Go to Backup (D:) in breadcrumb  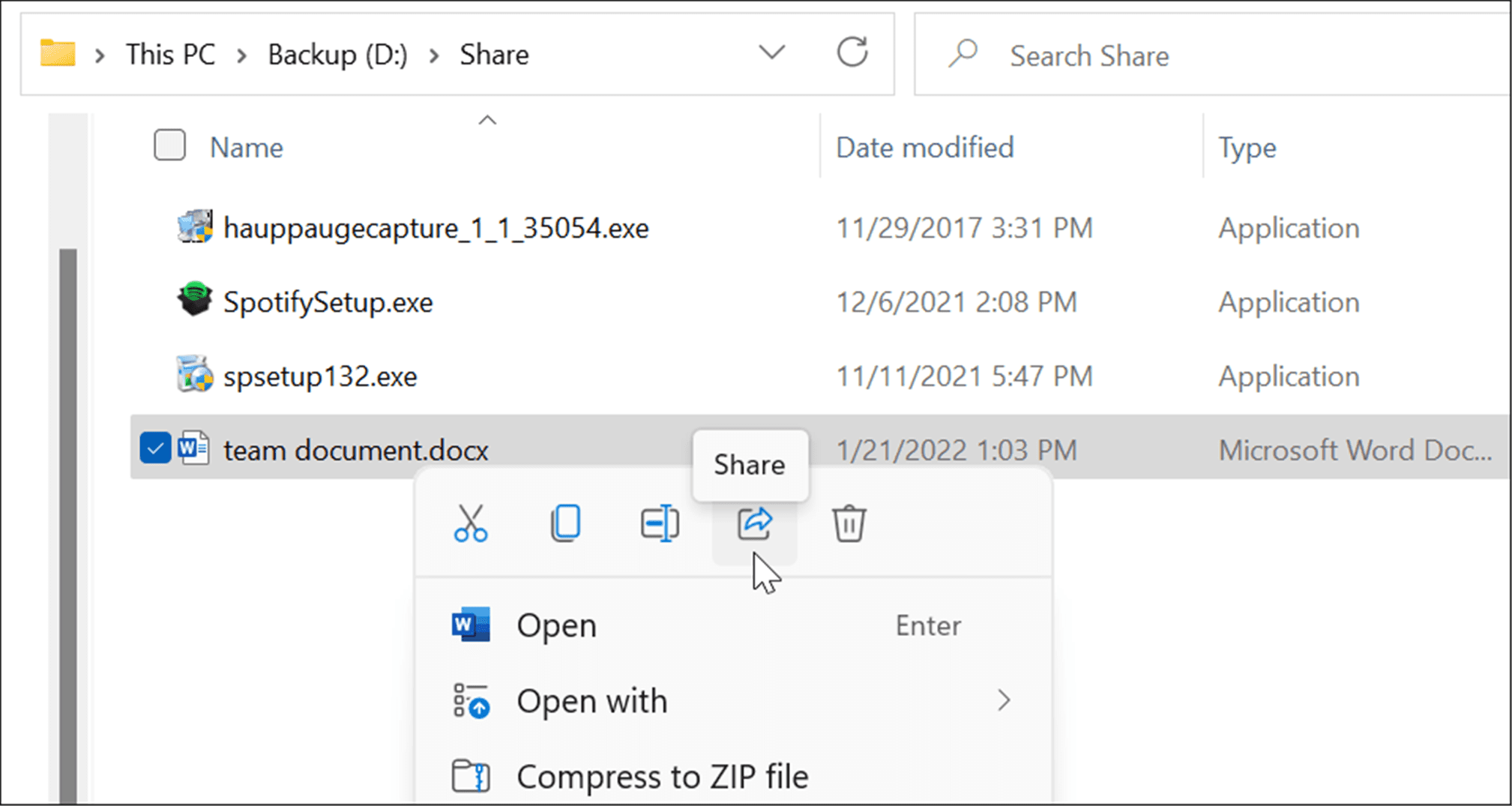[x=337, y=53]
